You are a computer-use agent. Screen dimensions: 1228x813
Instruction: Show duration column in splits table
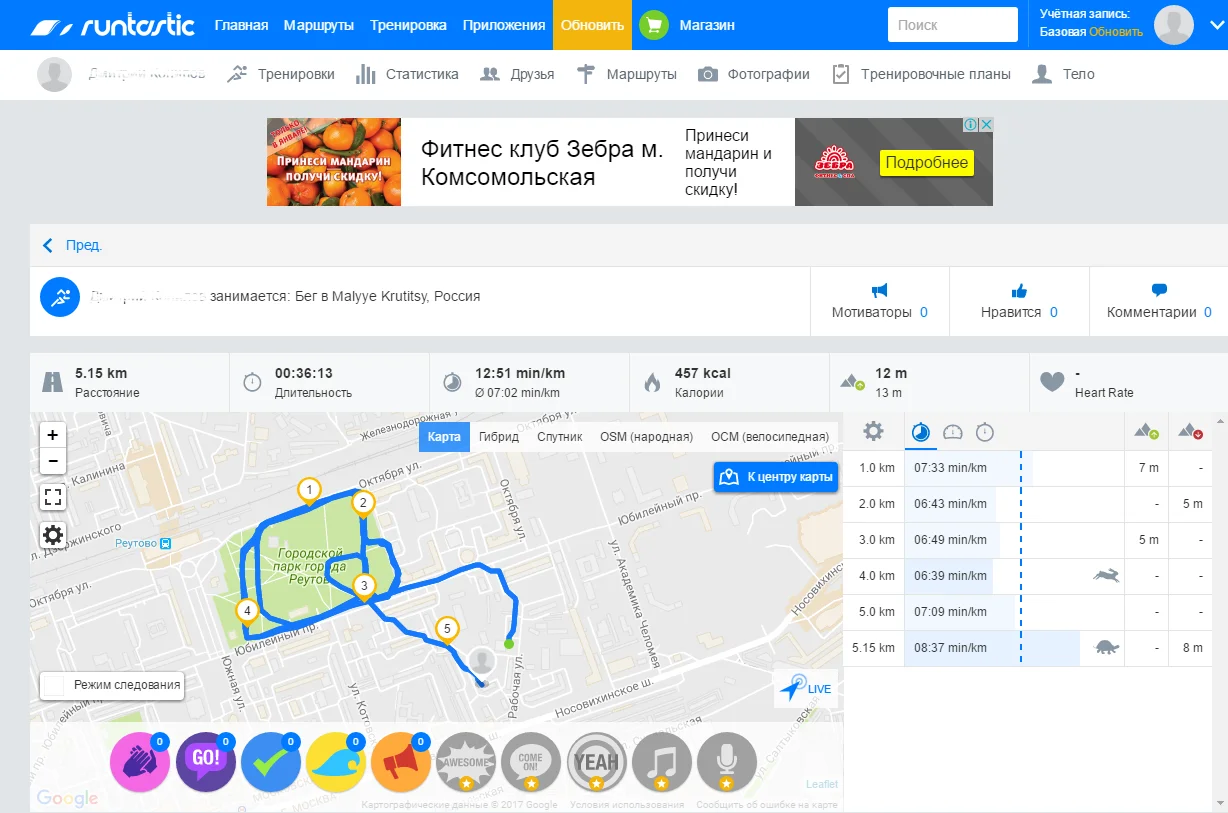coord(985,432)
